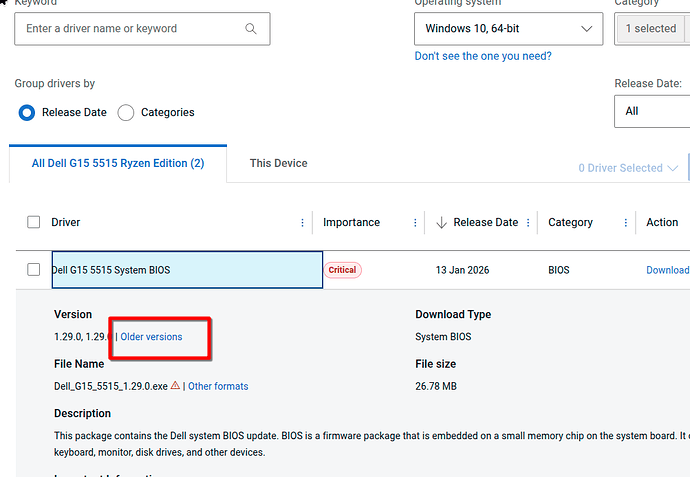Click the driver name keyword input field

[130, 29]
